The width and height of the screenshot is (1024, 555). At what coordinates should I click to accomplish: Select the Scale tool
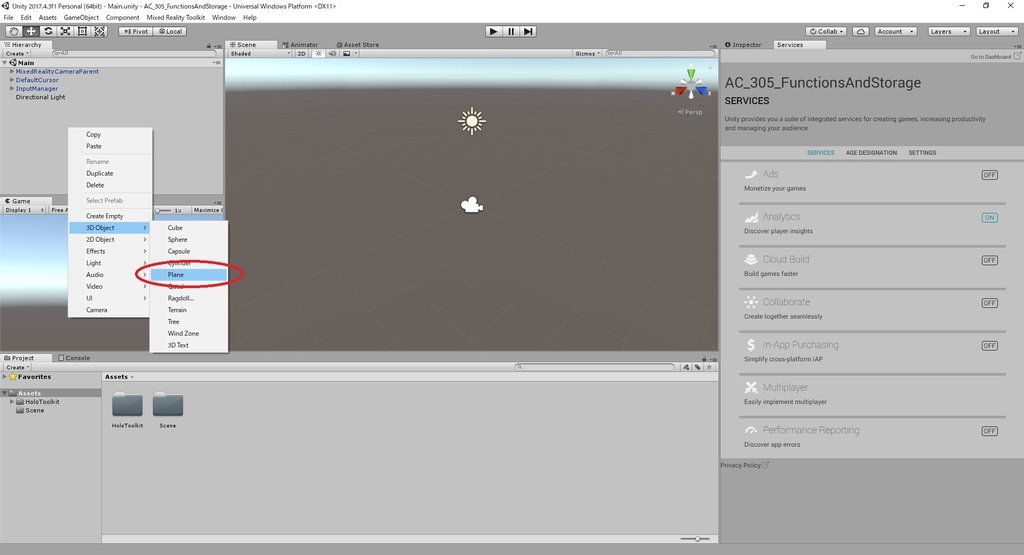pyautogui.click(x=65, y=31)
